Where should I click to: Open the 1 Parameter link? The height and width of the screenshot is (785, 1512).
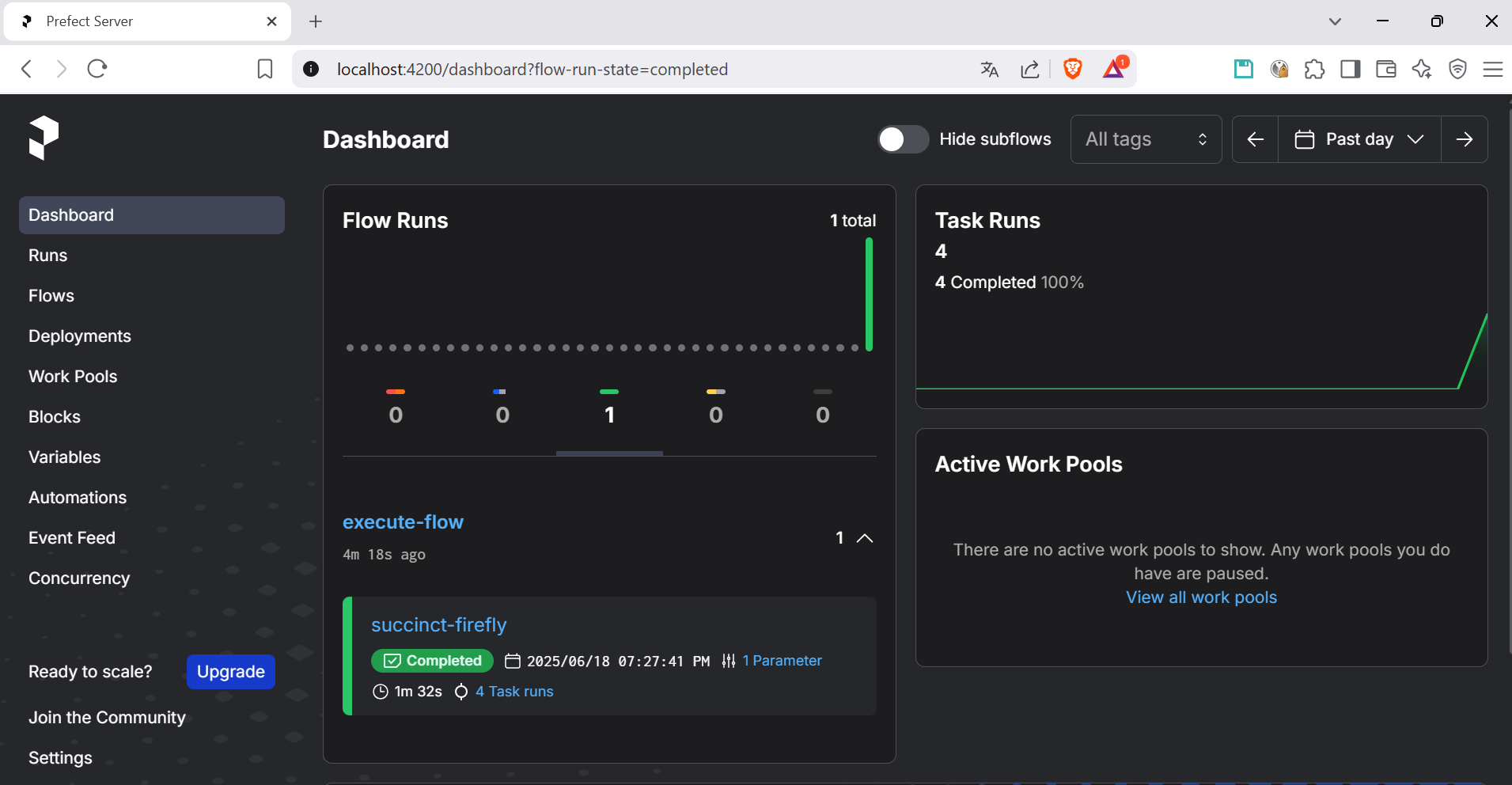click(x=782, y=661)
